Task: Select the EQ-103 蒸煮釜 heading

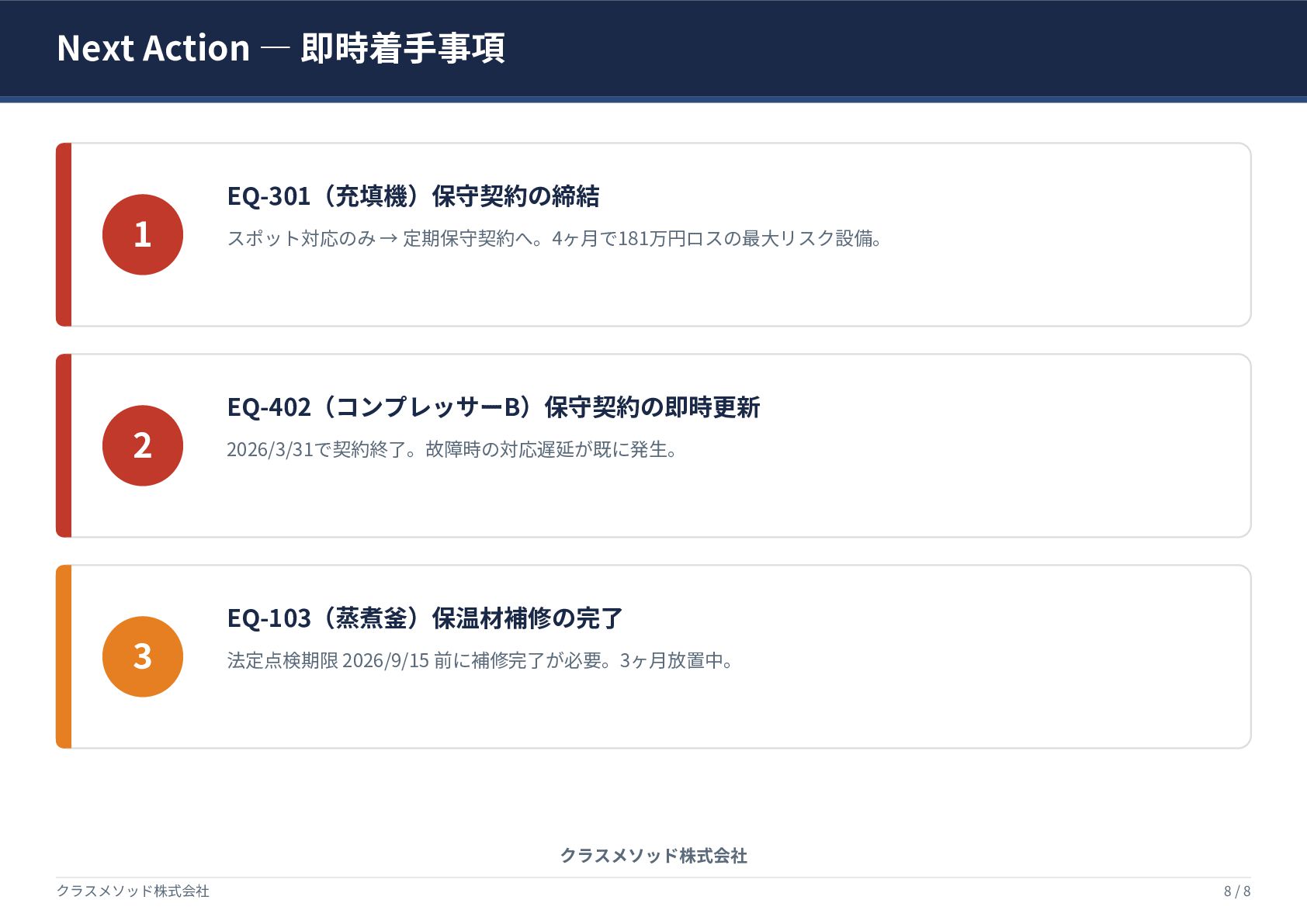Action: pos(425,618)
